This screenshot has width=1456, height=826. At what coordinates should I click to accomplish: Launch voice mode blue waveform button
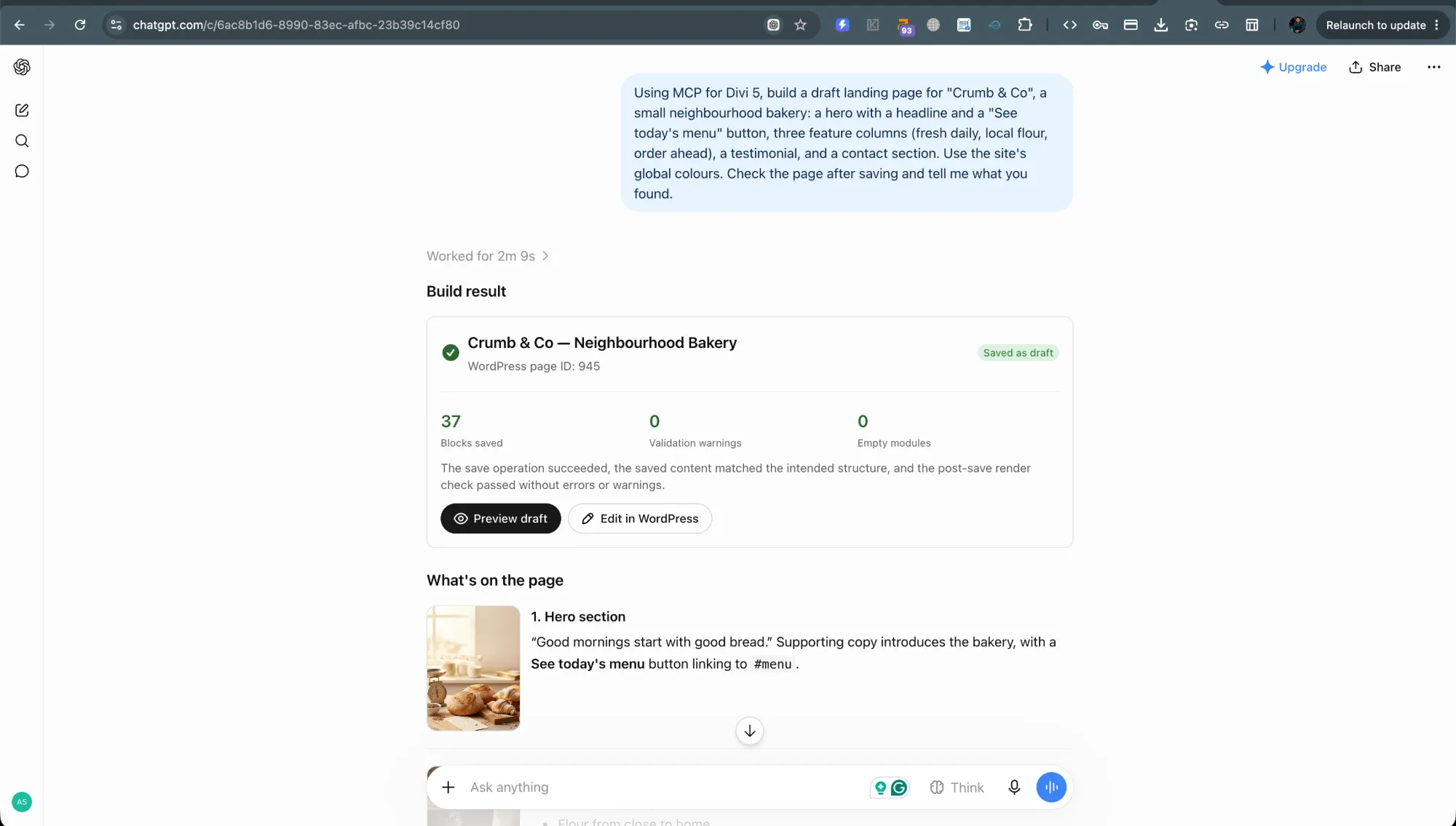pos(1051,787)
